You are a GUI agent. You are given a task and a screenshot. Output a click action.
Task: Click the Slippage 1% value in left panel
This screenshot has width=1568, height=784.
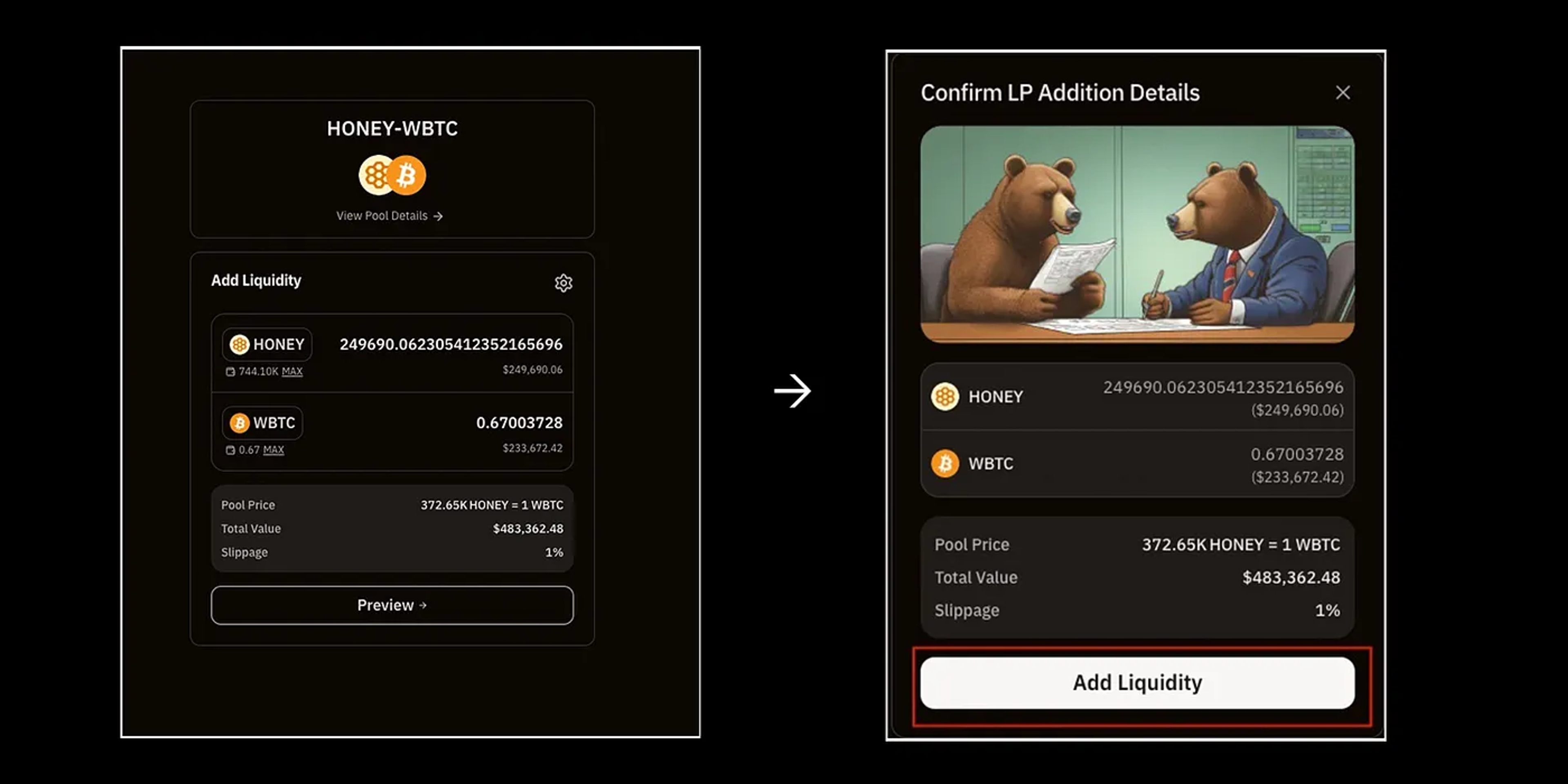(554, 553)
